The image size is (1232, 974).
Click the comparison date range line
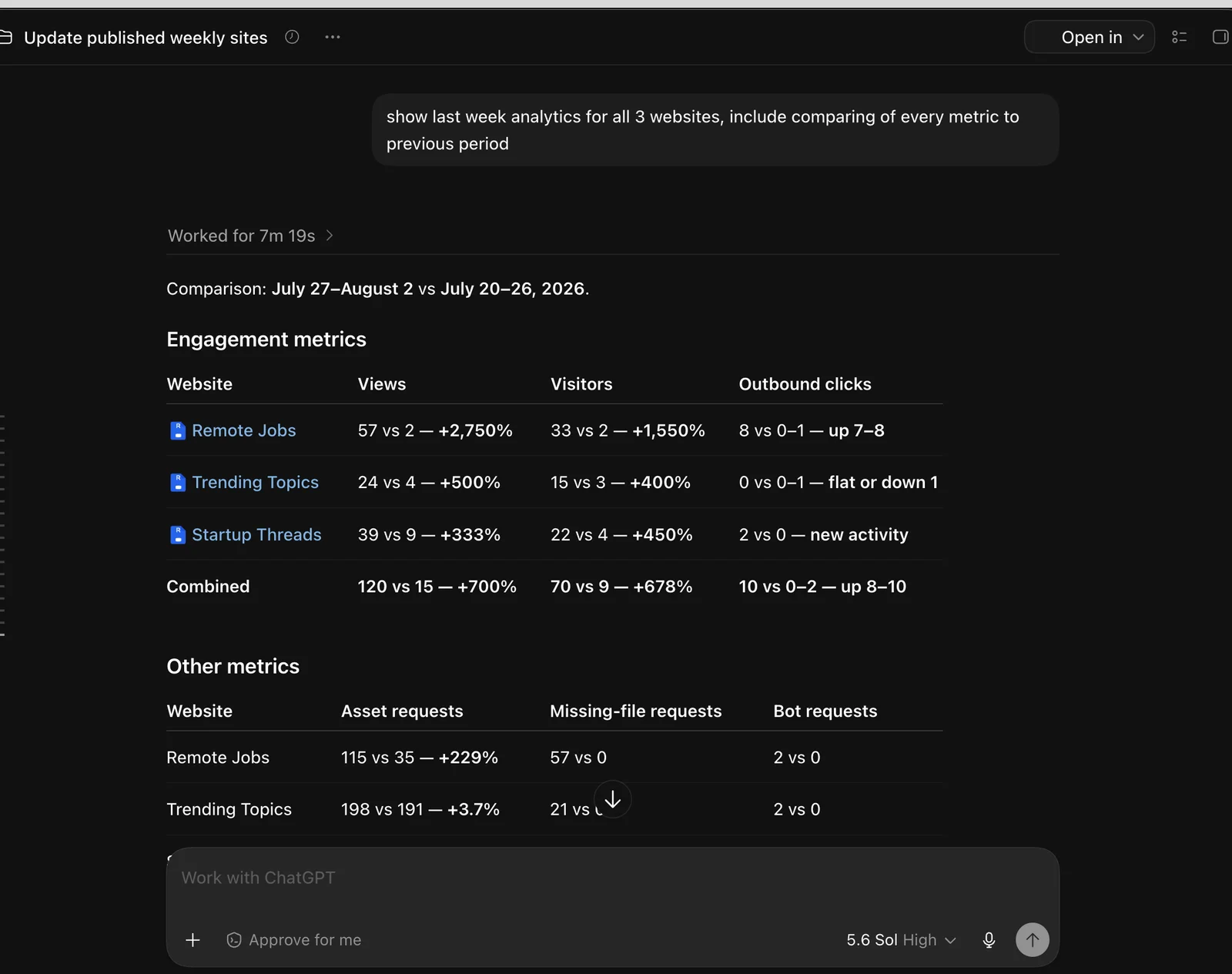[x=377, y=289]
